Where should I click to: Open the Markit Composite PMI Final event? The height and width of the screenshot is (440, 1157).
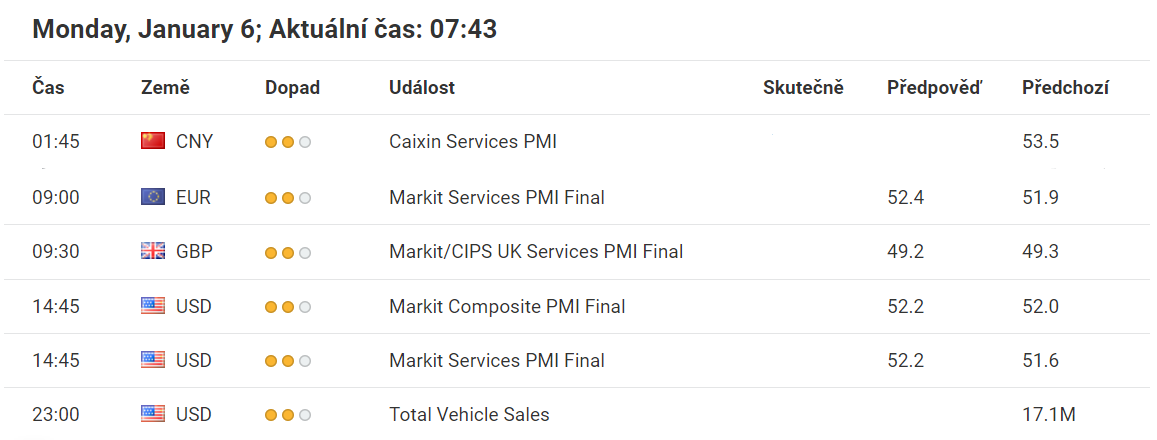pyautogui.click(x=507, y=306)
